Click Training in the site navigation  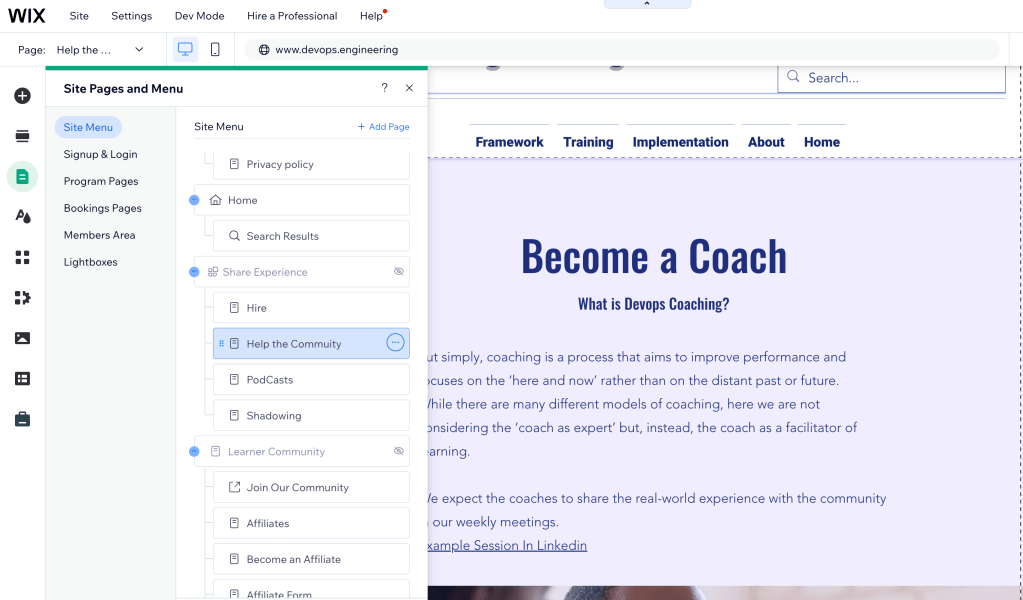[x=588, y=142]
